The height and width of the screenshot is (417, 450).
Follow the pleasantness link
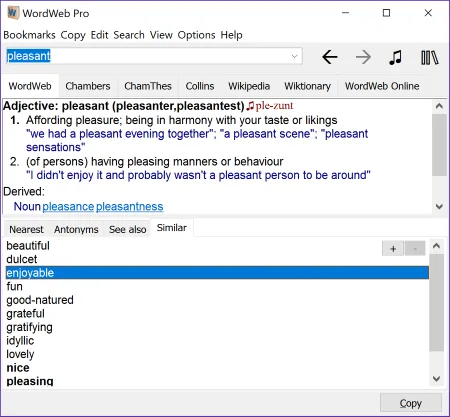coord(130,207)
